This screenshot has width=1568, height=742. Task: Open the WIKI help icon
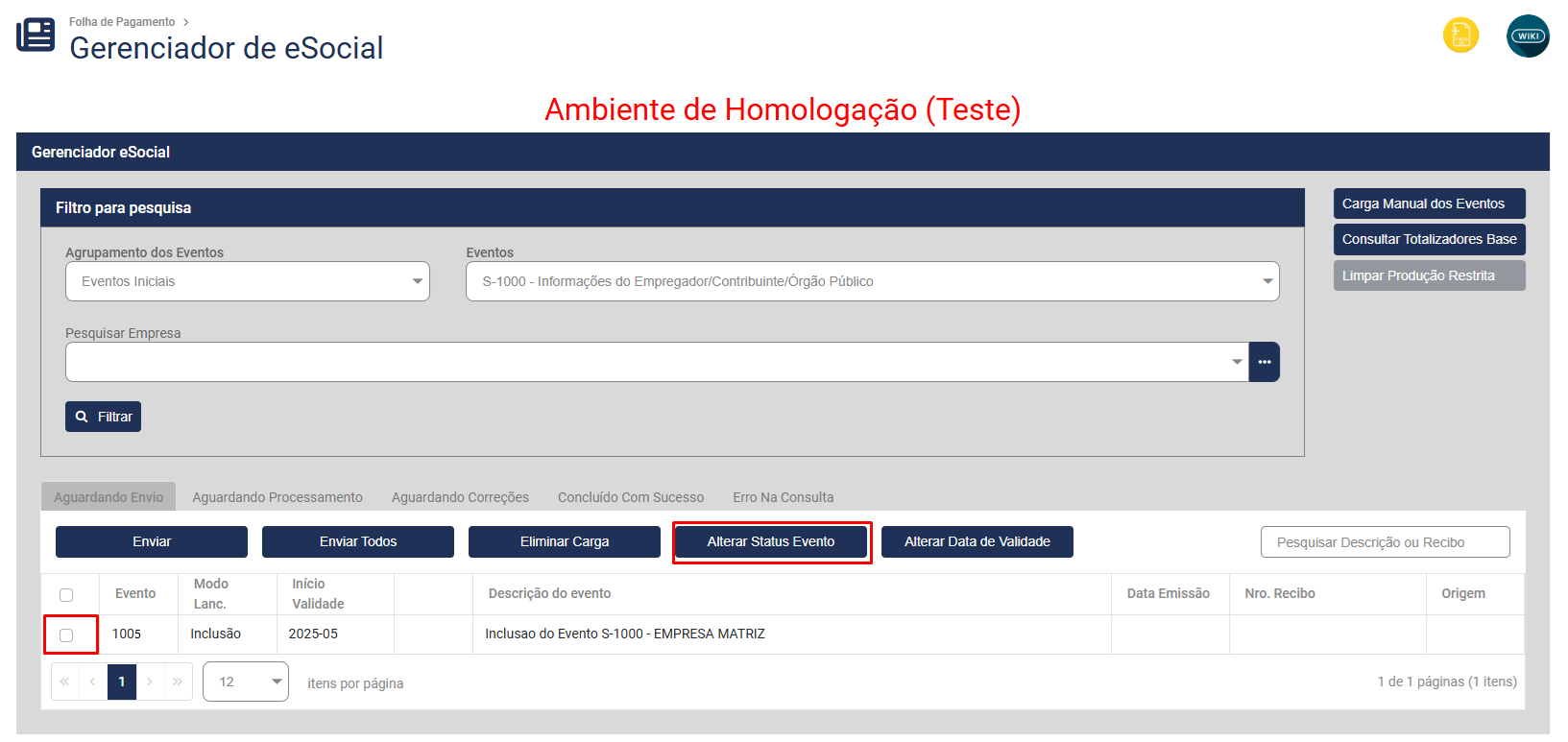pyautogui.click(x=1528, y=36)
